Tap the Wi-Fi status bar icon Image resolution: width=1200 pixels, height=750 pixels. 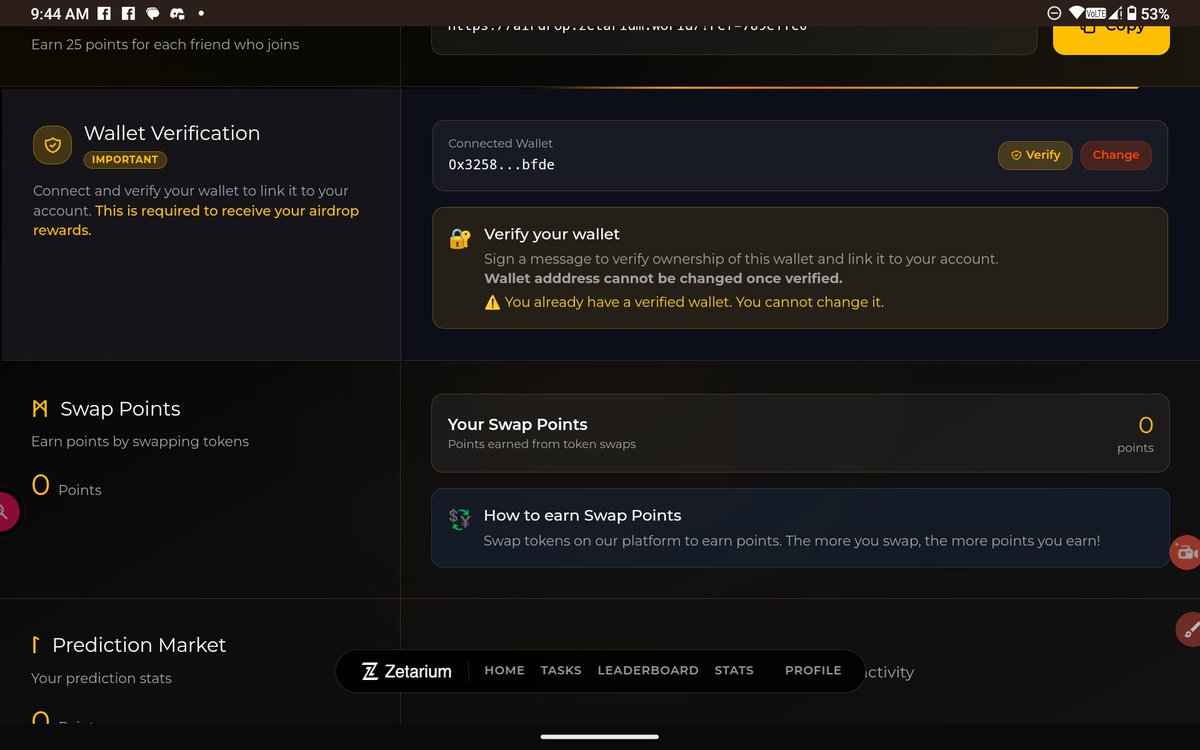(1076, 13)
